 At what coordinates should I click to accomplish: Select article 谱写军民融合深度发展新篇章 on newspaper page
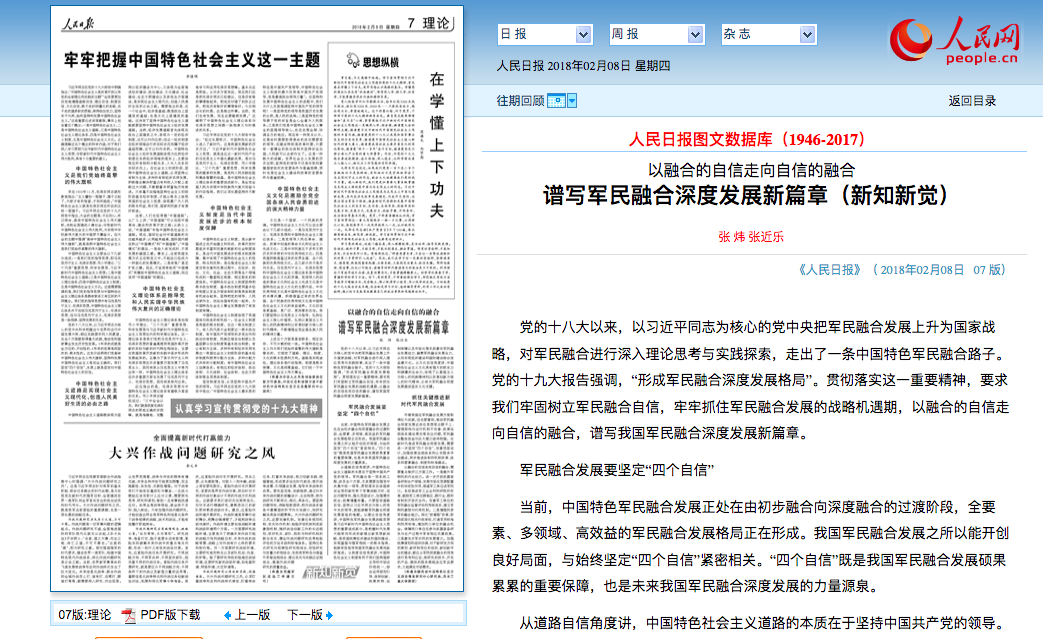pyautogui.click(x=394, y=327)
